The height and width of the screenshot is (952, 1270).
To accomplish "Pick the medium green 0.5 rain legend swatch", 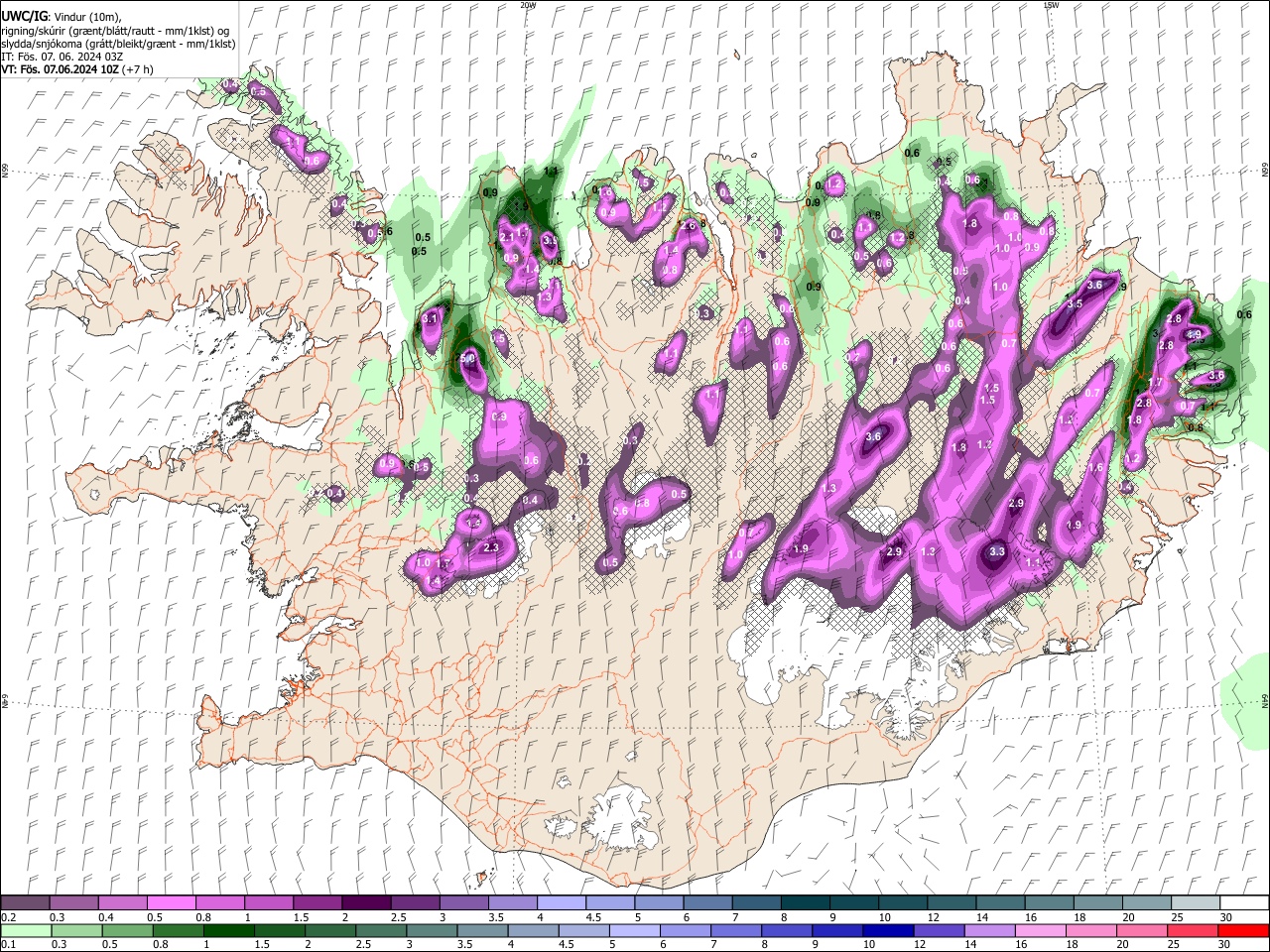I will (127, 930).
